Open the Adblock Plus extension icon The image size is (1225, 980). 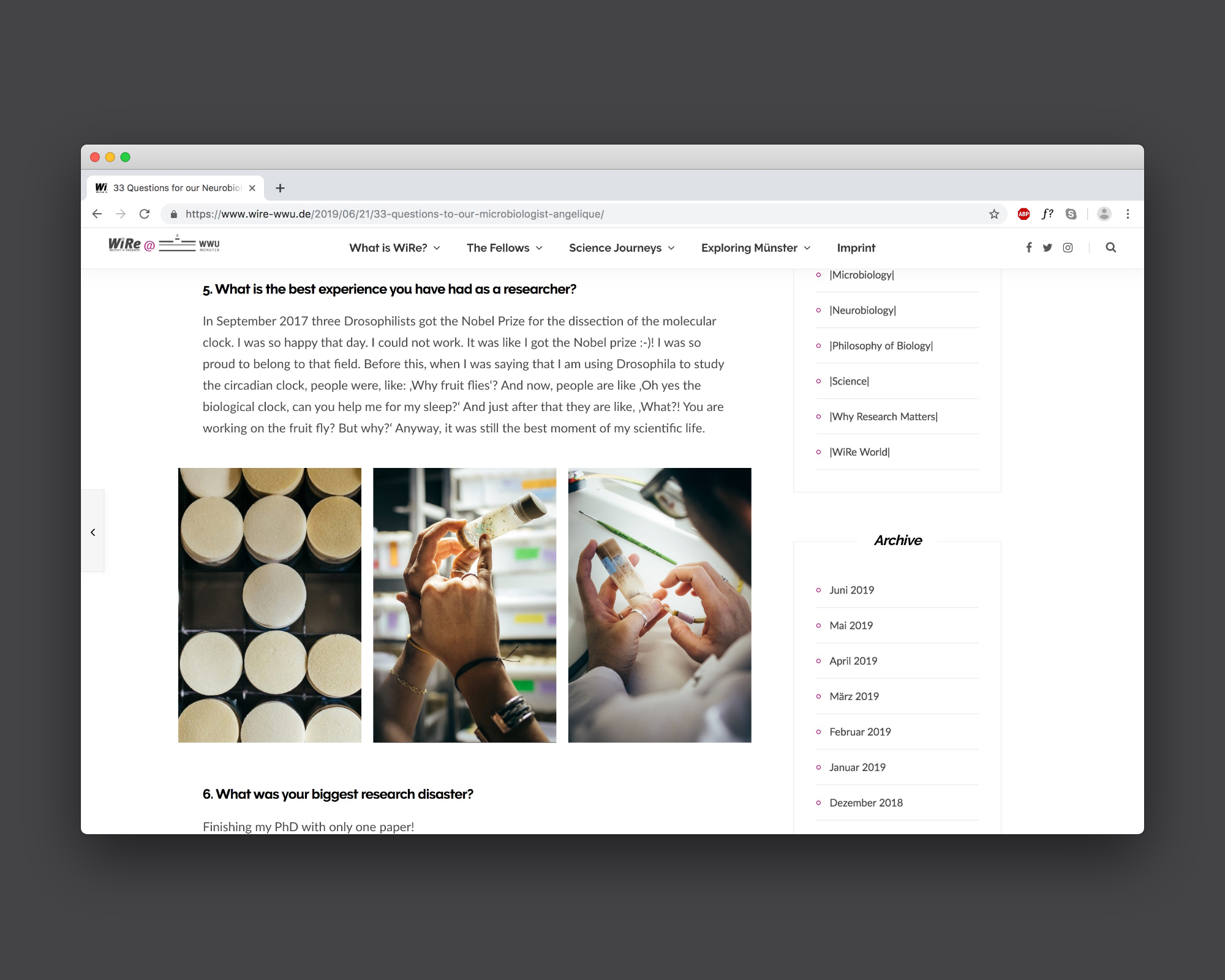tap(1023, 214)
